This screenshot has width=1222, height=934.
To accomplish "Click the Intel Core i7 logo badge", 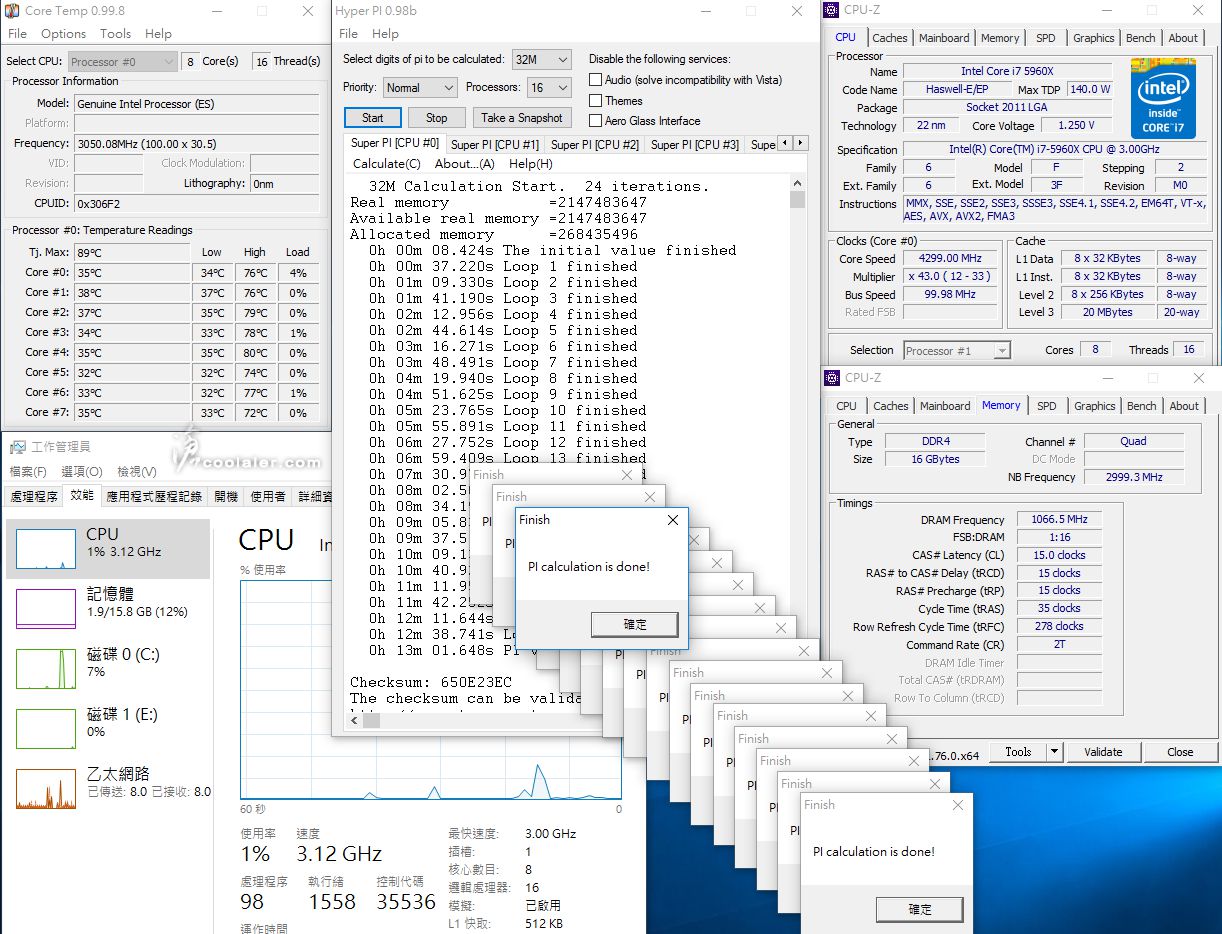I will (x=1163, y=98).
